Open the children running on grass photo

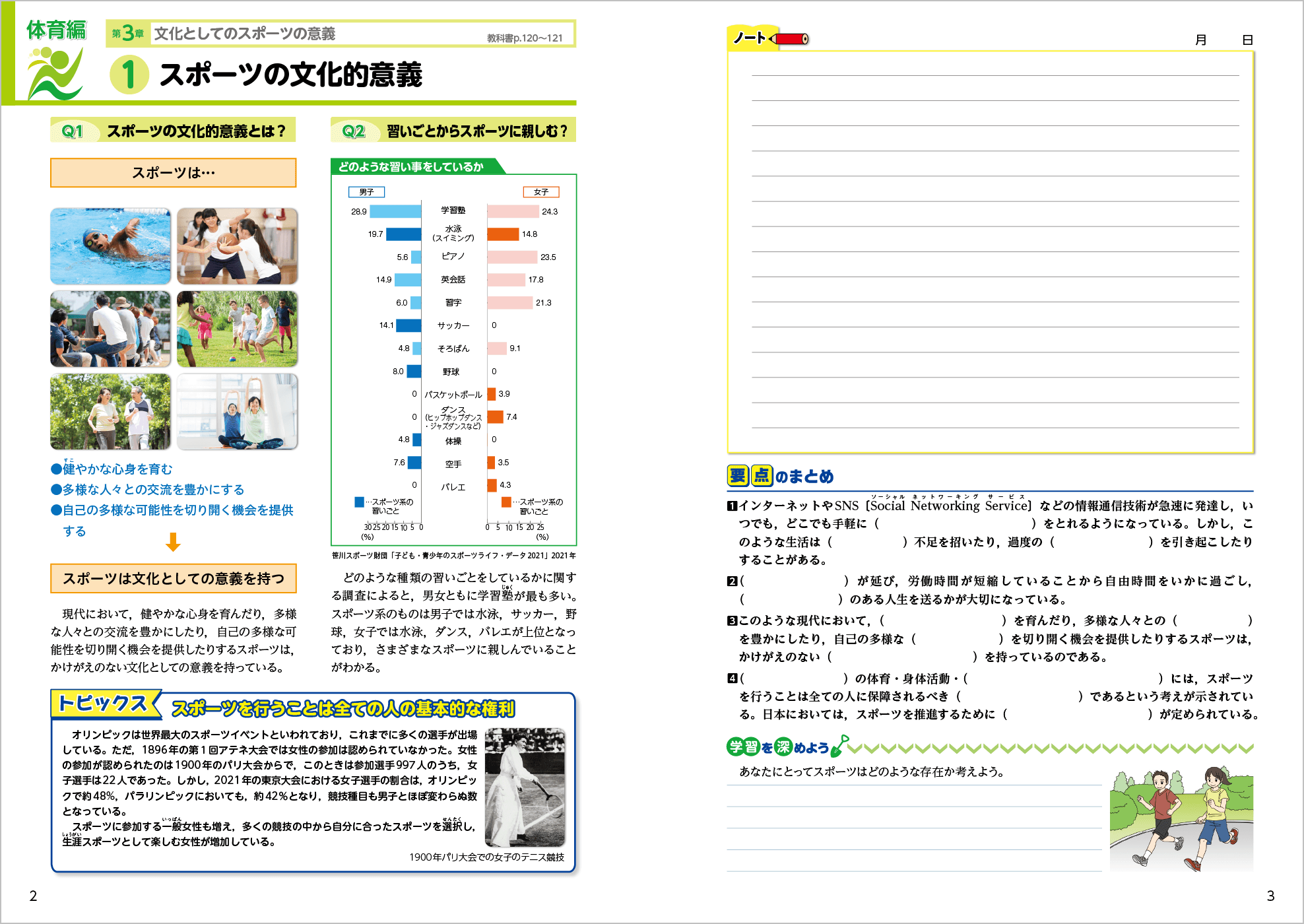pyautogui.click(x=237, y=329)
